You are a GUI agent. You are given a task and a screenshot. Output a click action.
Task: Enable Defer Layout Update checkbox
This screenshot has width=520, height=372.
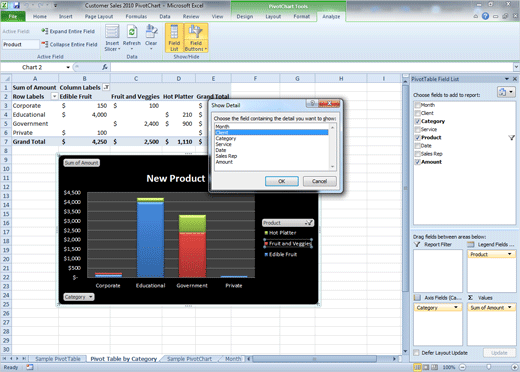(416, 353)
